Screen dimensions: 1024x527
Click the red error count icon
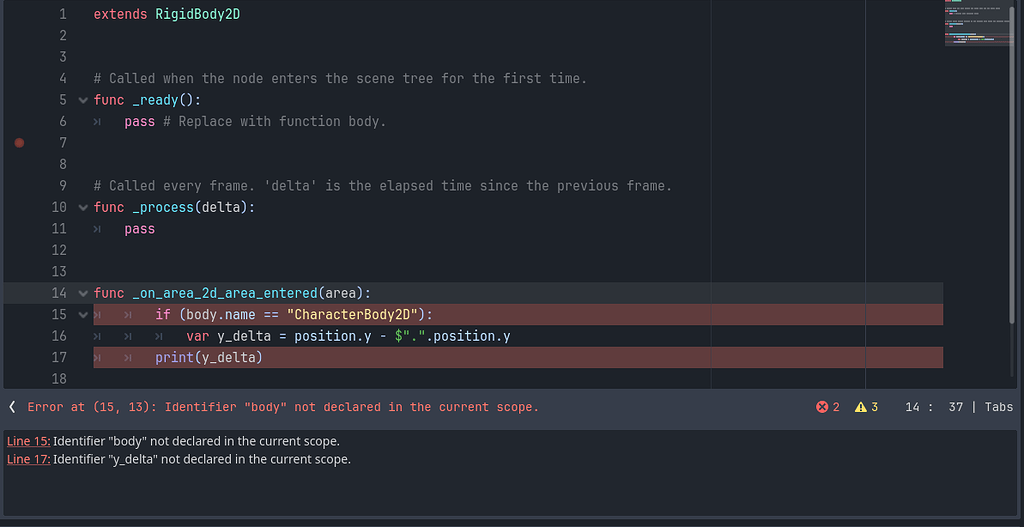coord(823,407)
